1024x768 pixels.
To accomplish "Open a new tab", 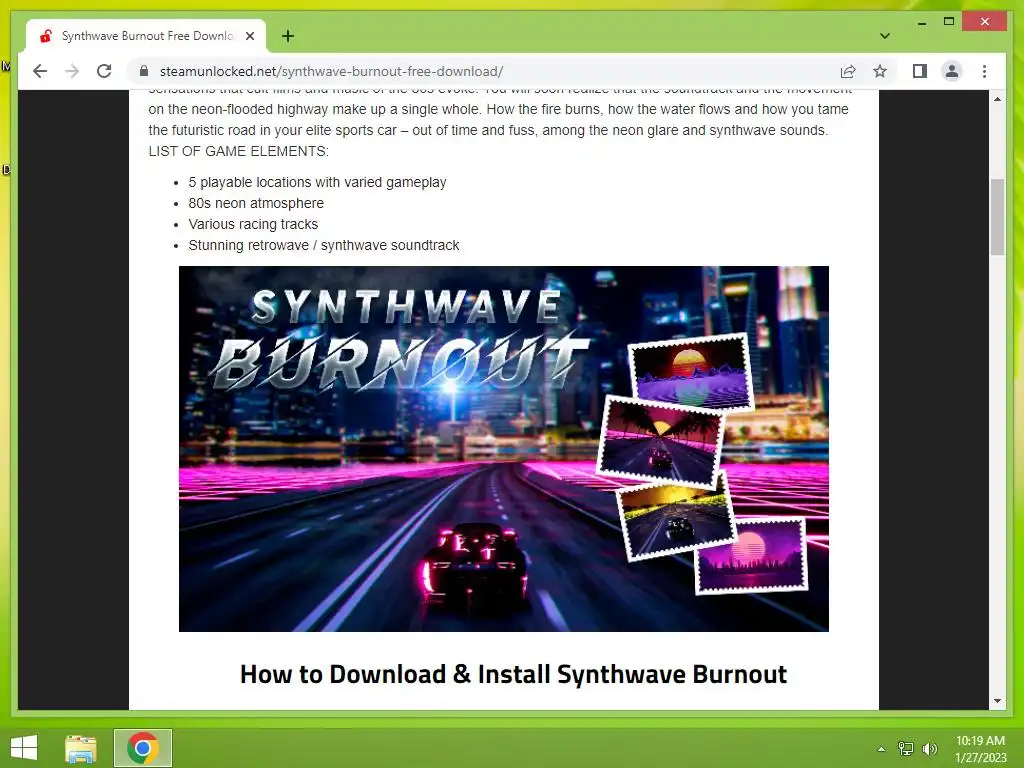I will coord(287,36).
